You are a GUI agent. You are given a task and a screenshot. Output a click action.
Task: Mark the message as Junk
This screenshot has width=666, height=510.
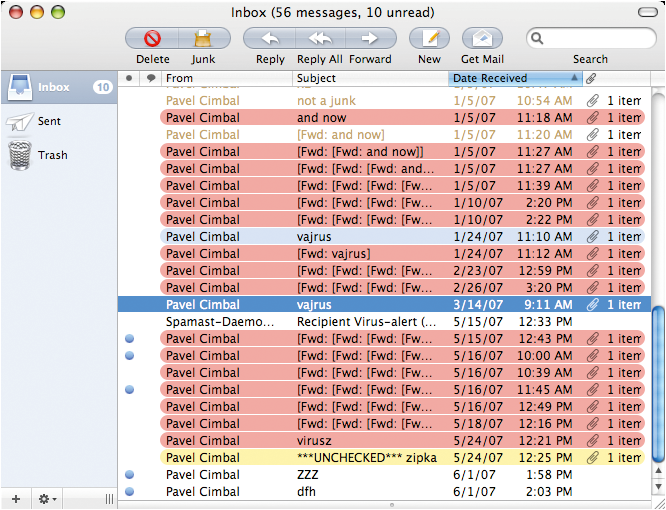click(x=204, y=39)
